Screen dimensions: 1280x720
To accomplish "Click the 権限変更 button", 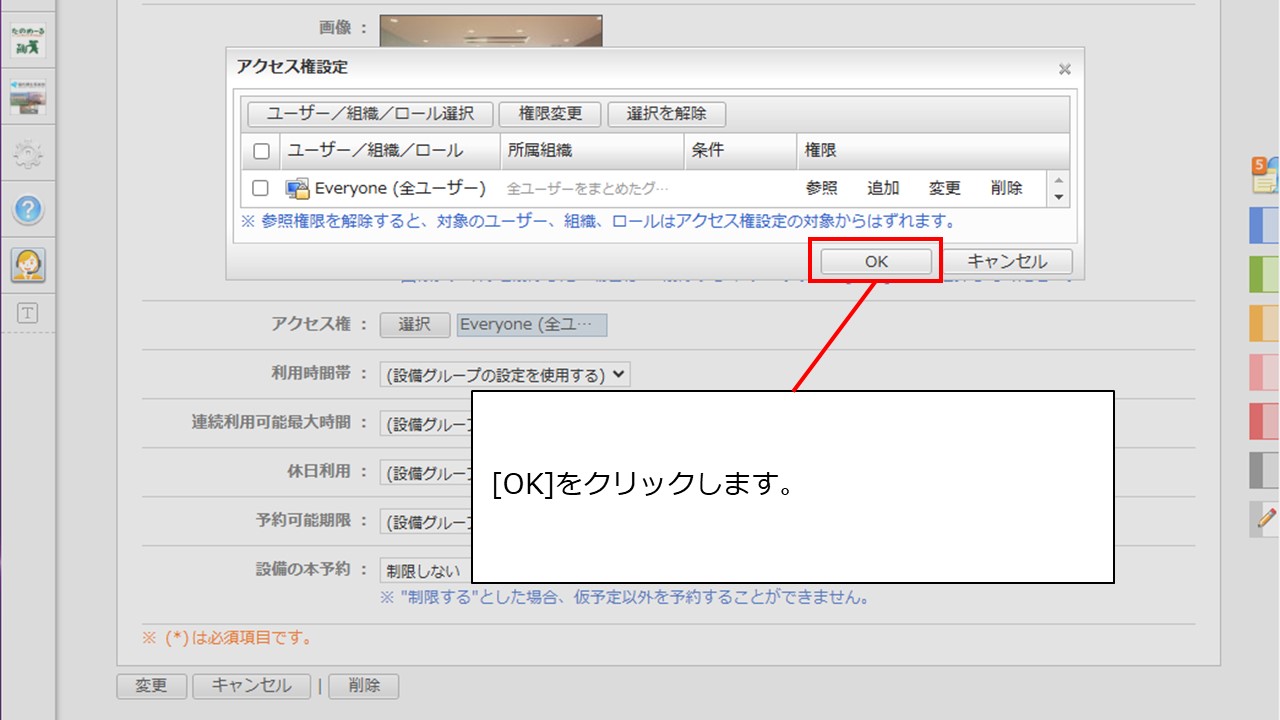I will pyautogui.click(x=550, y=114).
